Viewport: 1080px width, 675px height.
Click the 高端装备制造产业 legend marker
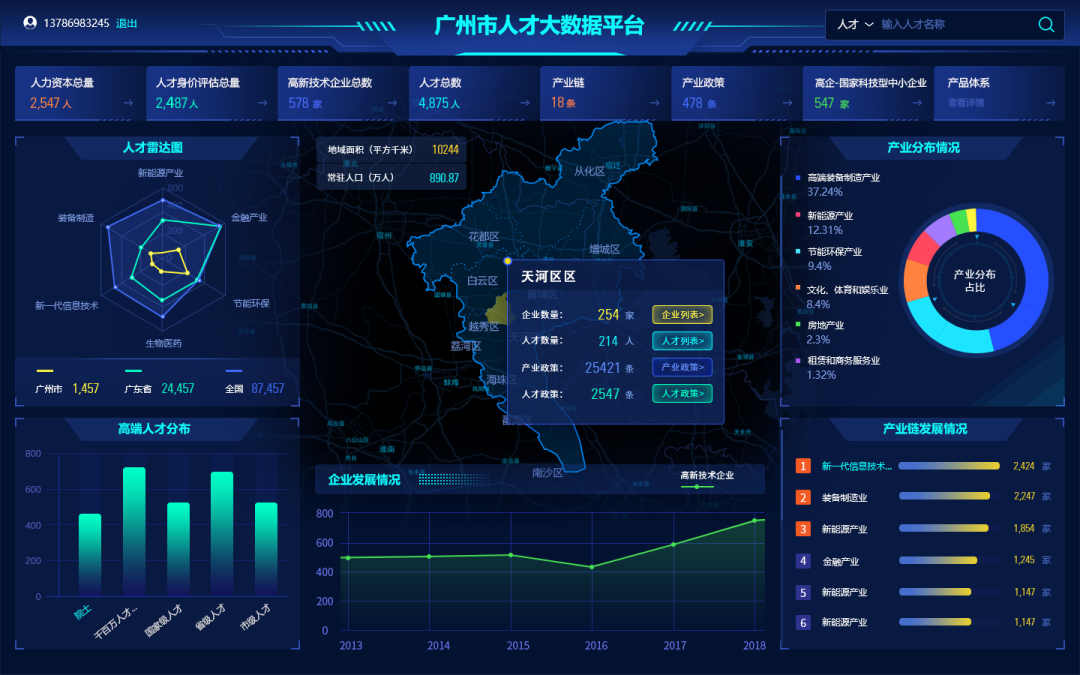(798, 178)
